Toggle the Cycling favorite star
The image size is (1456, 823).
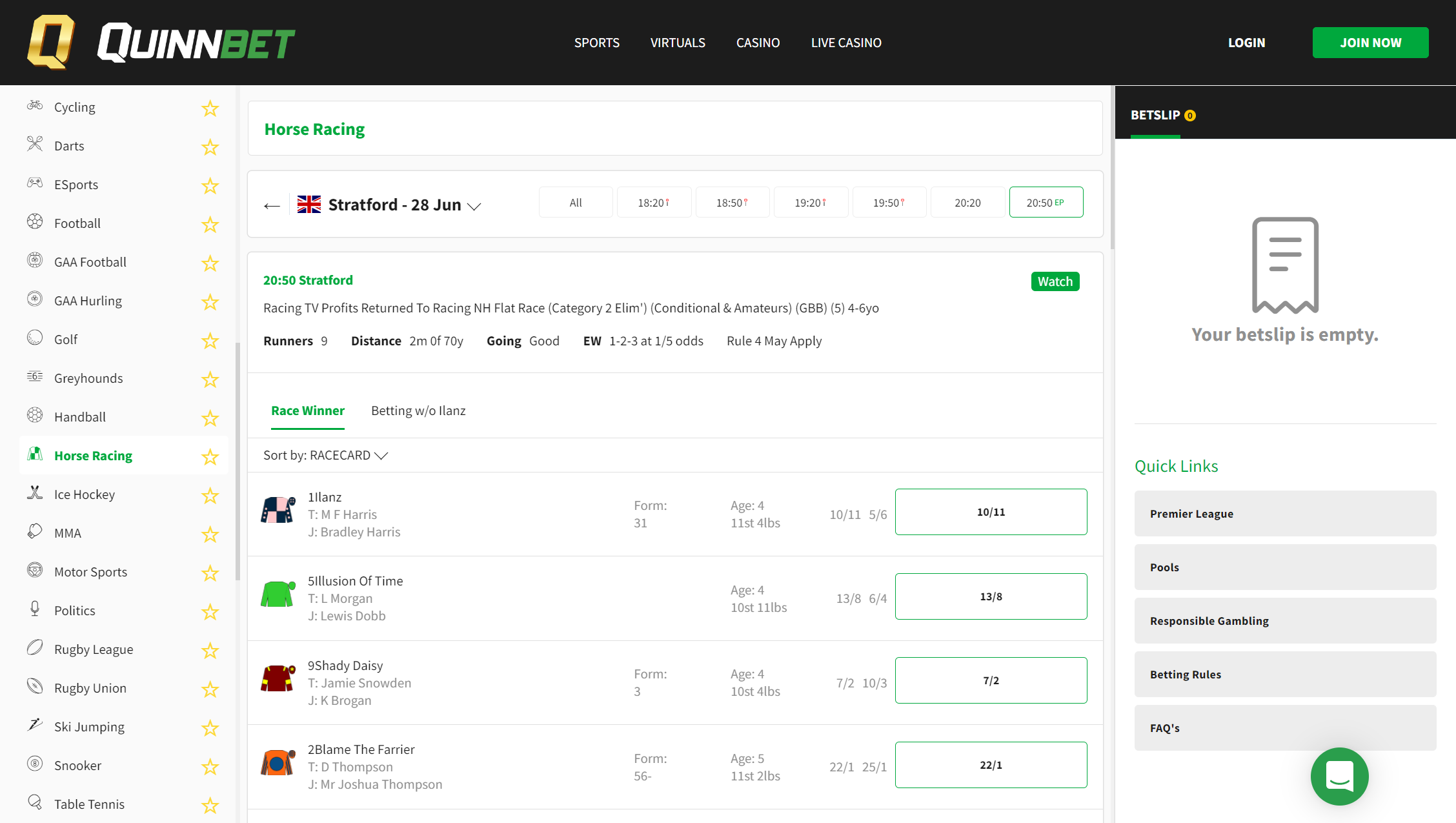[210, 108]
